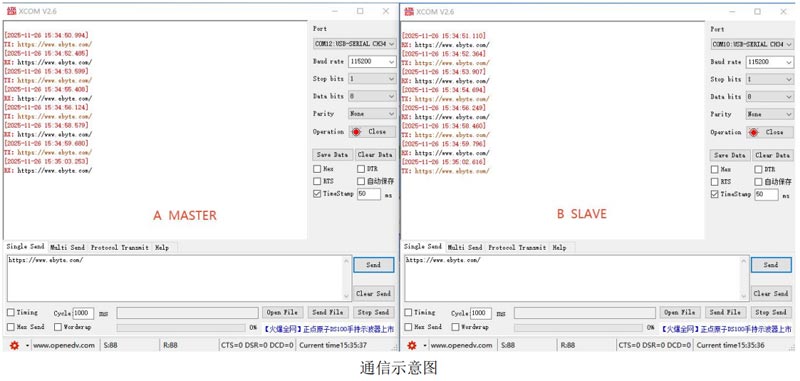Toggle 自动保存 checkbox in master window
Screen dimensions: 800x381
click(x=361, y=181)
